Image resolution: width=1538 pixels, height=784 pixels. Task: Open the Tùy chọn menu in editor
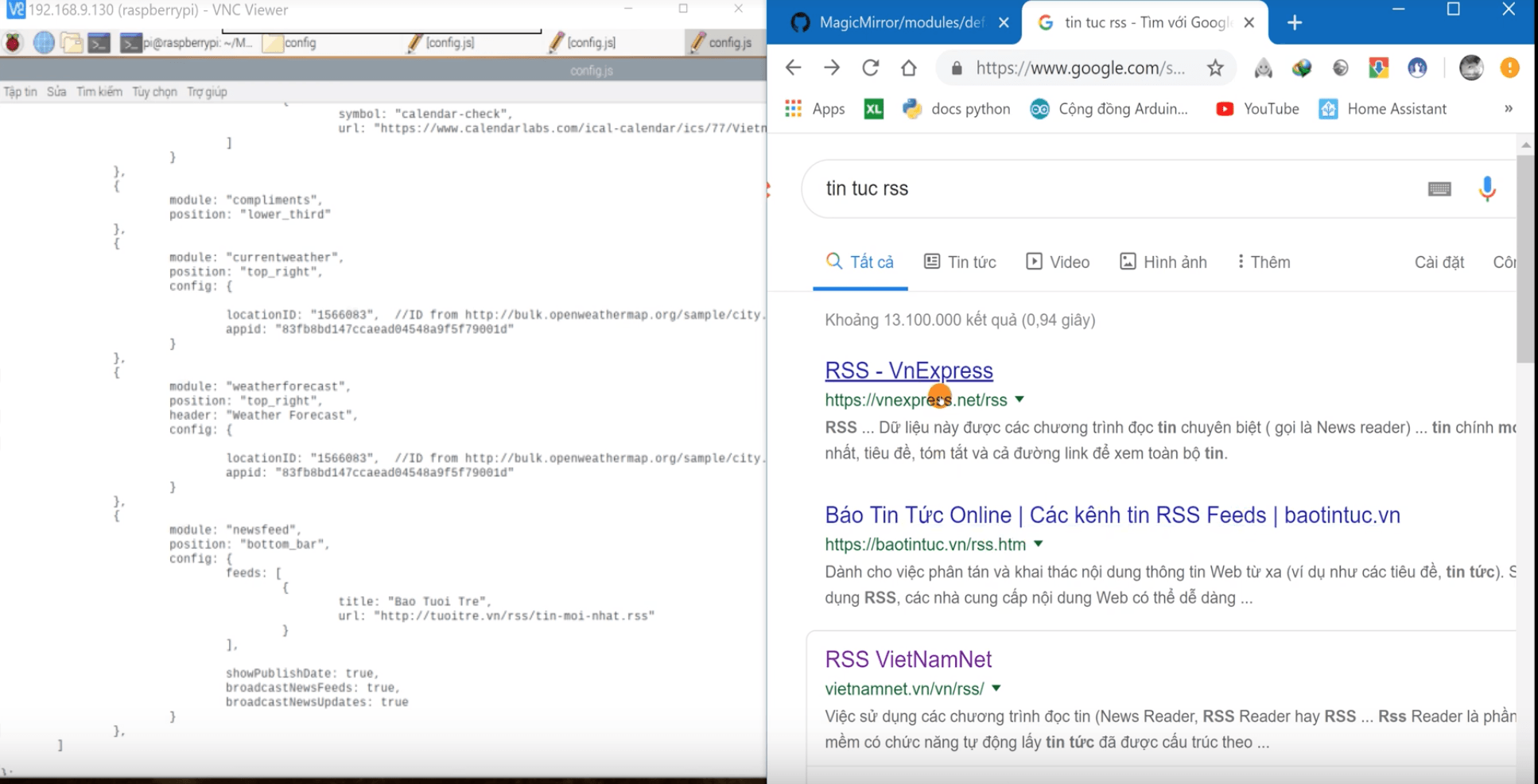coord(154,92)
